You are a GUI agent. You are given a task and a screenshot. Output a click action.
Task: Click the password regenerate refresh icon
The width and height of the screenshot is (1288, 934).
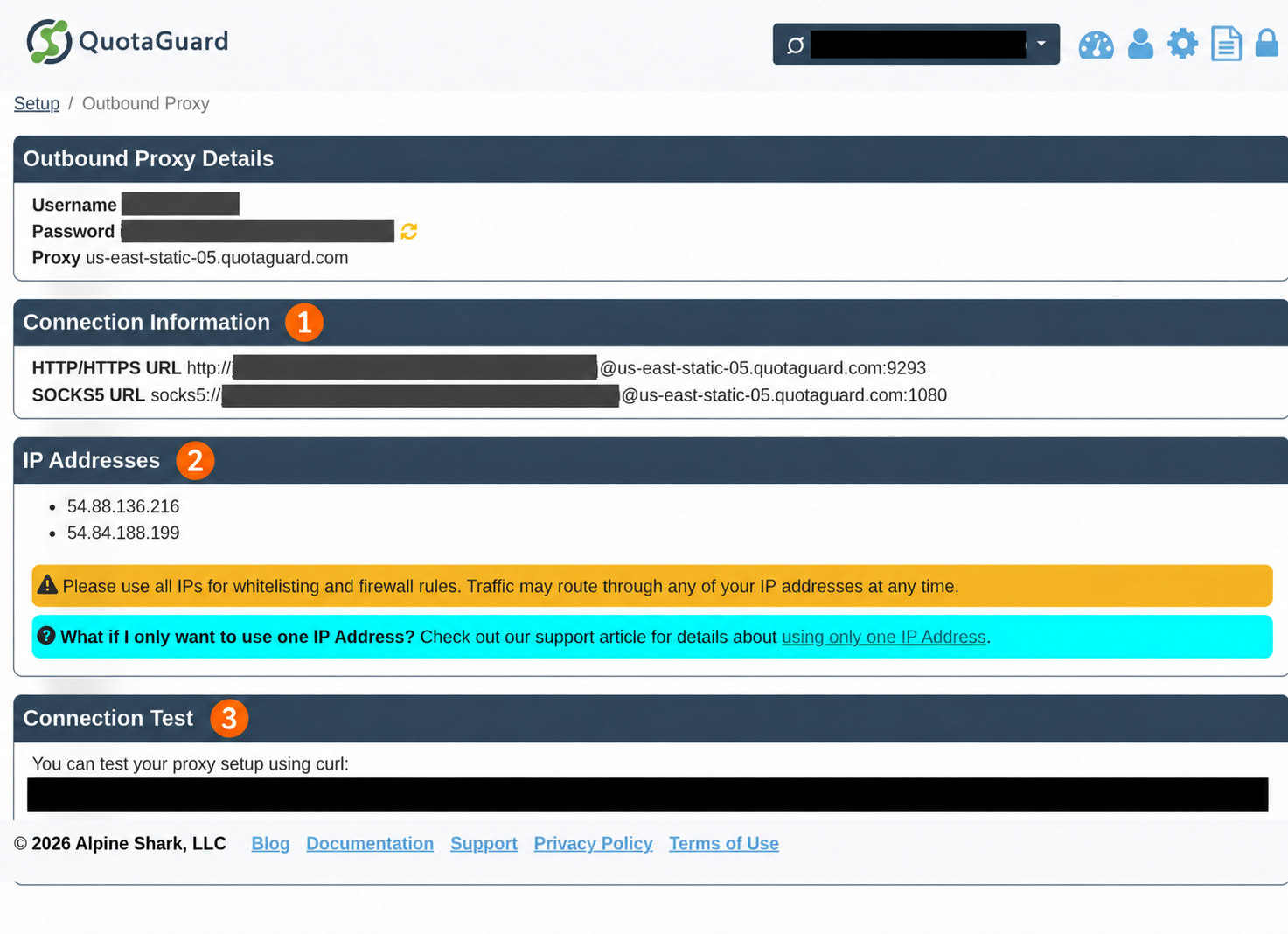pos(408,231)
